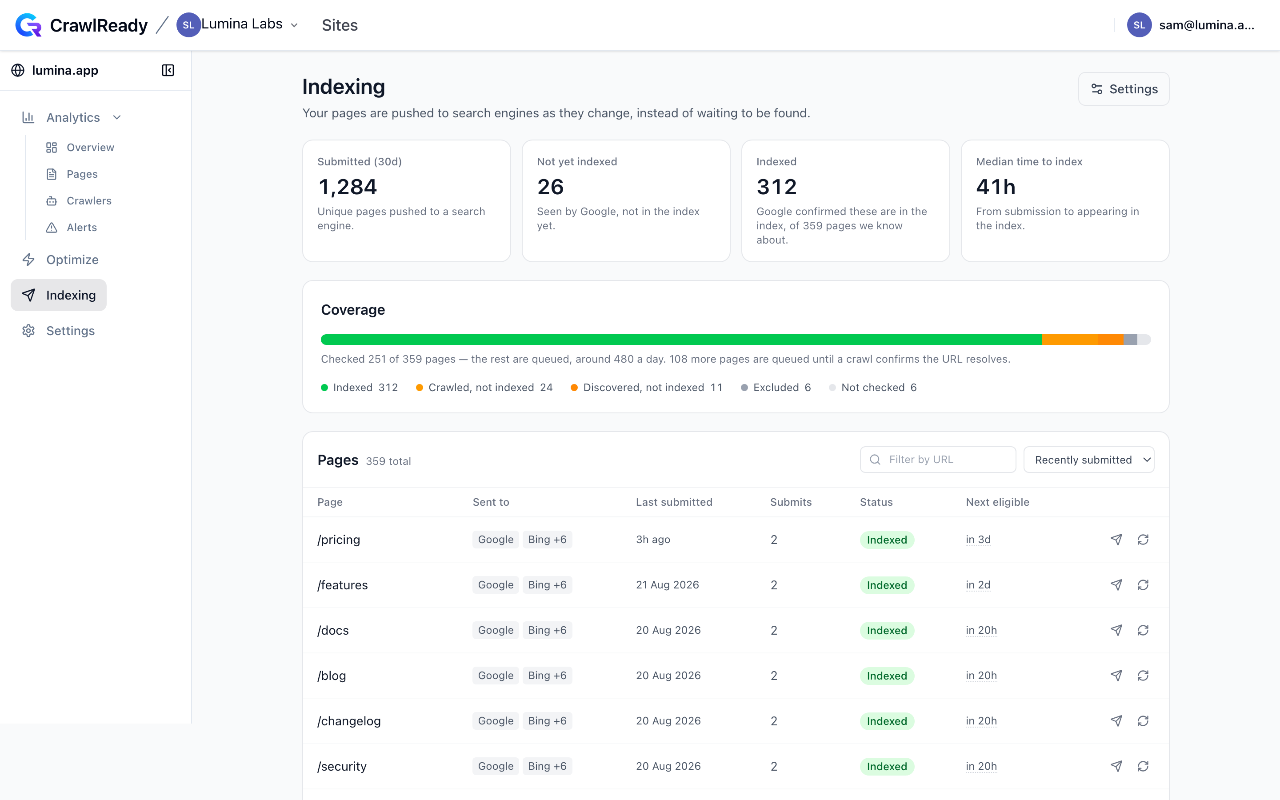Image resolution: width=1280 pixels, height=800 pixels.
Task: Refresh status for /security row
Action: [x=1143, y=766]
